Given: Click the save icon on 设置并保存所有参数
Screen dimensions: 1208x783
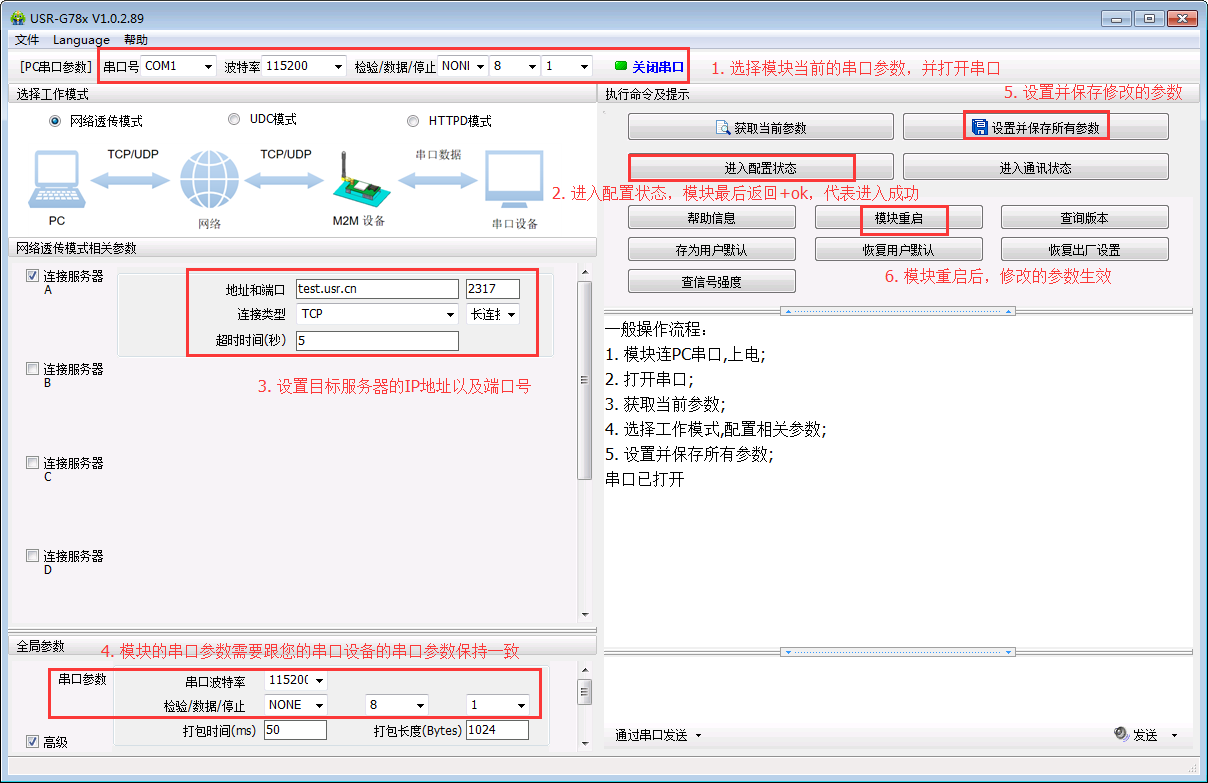Looking at the screenshot, I should click(979, 127).
